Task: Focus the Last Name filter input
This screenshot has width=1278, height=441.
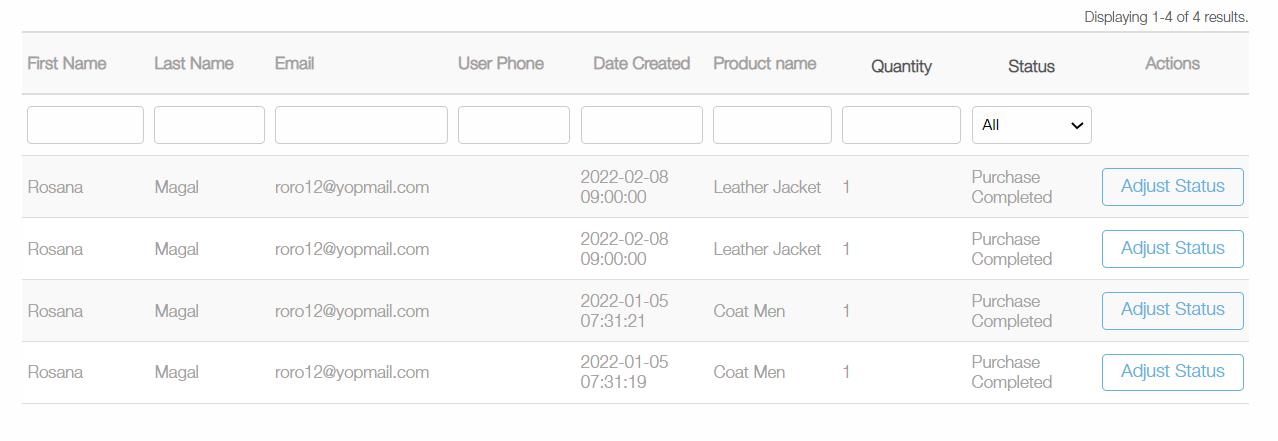Action: pyautogui.click(x=209, y=125)
